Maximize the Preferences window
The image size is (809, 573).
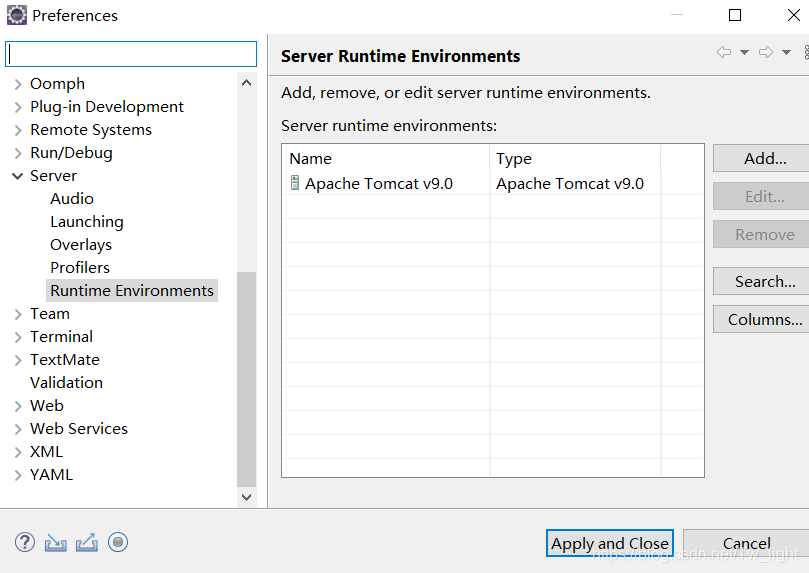[x=735, y=15]
